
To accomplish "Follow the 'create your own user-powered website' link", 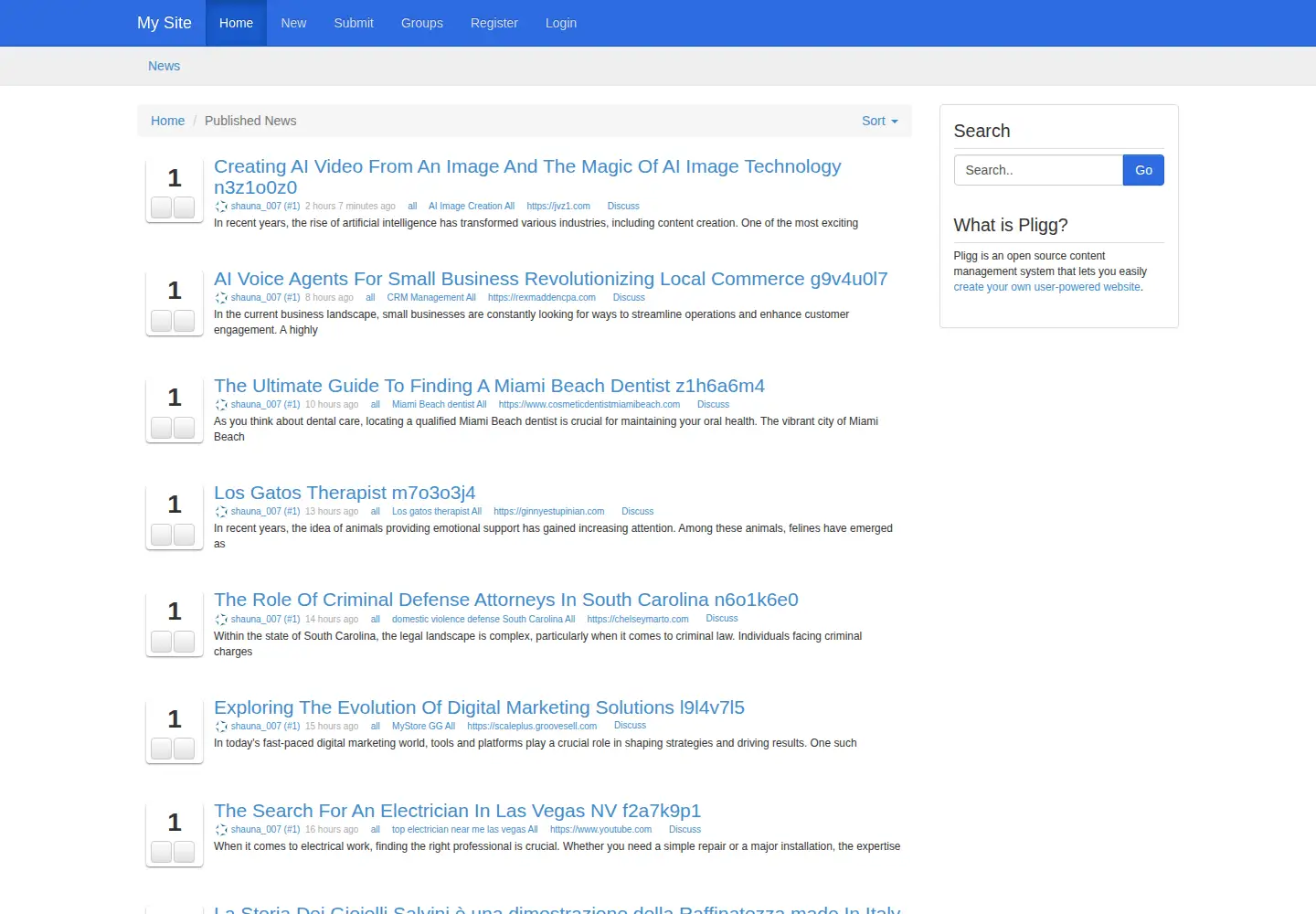I will click(1047, 287).
